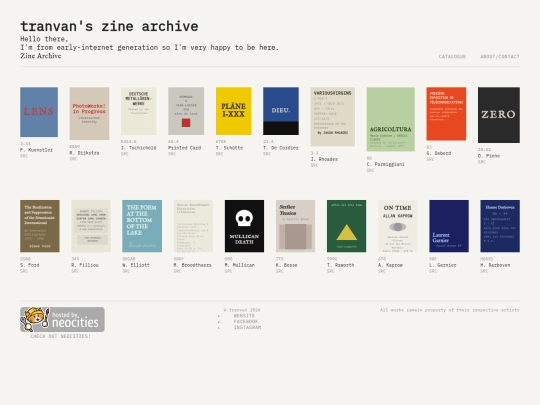The height and width of the screenshot is (405, 540).
Task: Select the artist name C. Parmiggiani
Action: click(x=385, y=164)
